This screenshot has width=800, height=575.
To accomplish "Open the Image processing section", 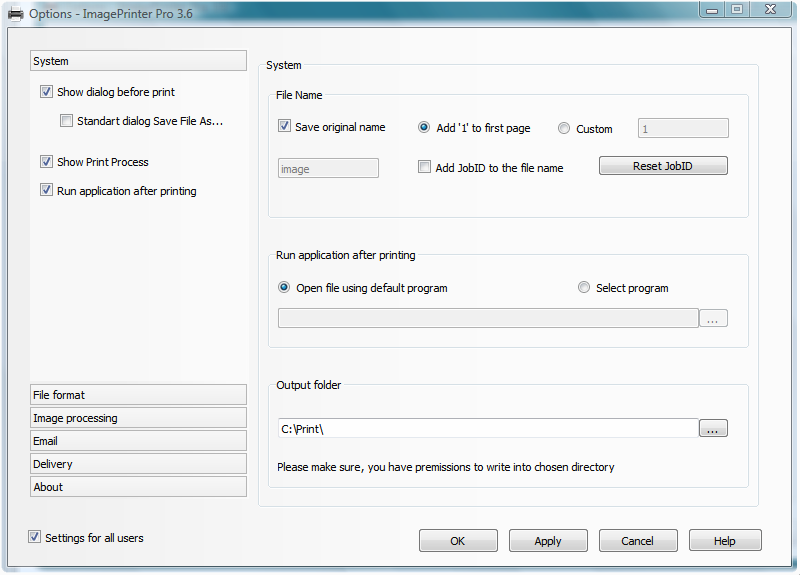I will coord(138,418).
